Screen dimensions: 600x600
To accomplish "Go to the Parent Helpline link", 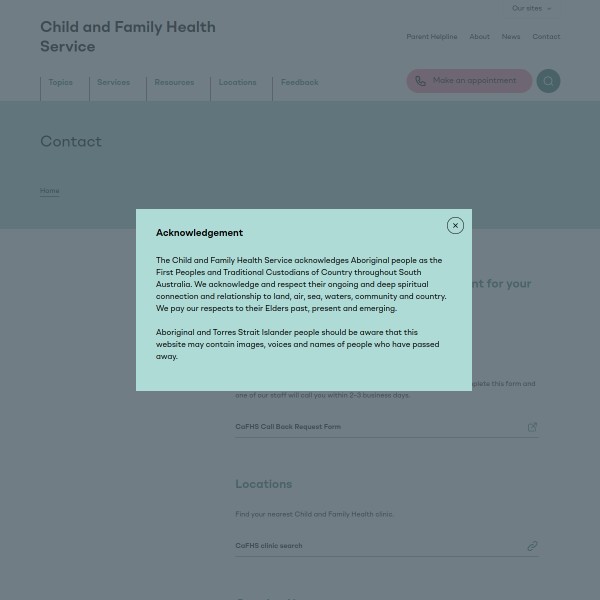I will tap(431, 37).
